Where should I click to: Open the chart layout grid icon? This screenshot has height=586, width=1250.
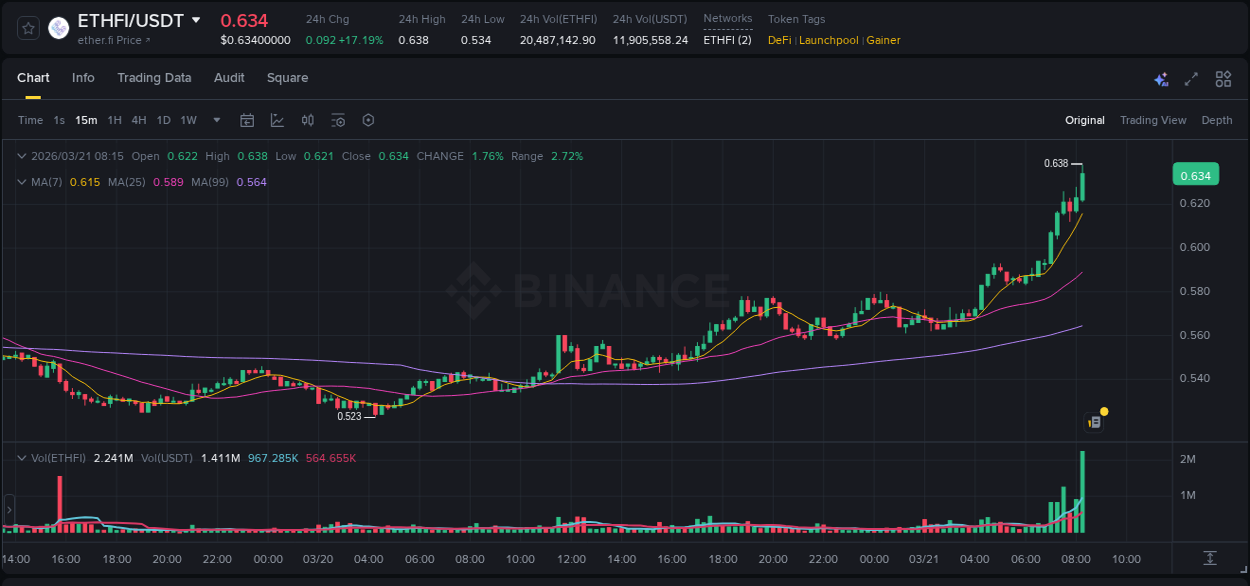1223,79
